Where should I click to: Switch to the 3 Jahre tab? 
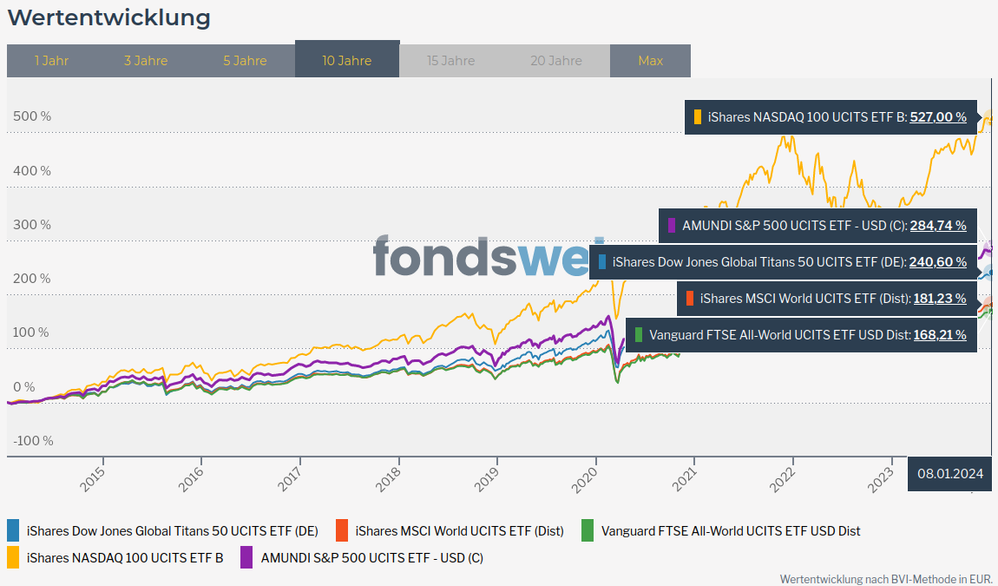[x=146, y=60]
